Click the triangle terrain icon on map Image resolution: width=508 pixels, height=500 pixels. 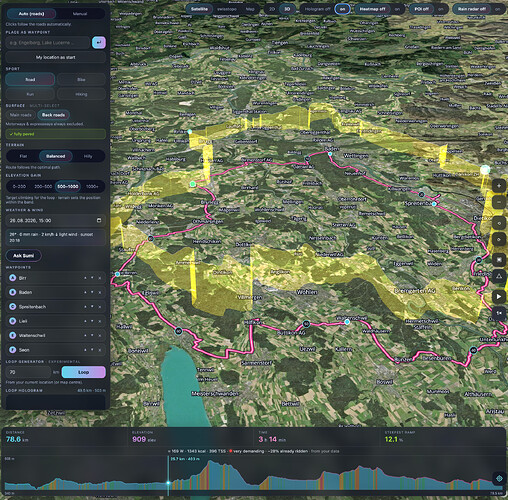point(499,276)
